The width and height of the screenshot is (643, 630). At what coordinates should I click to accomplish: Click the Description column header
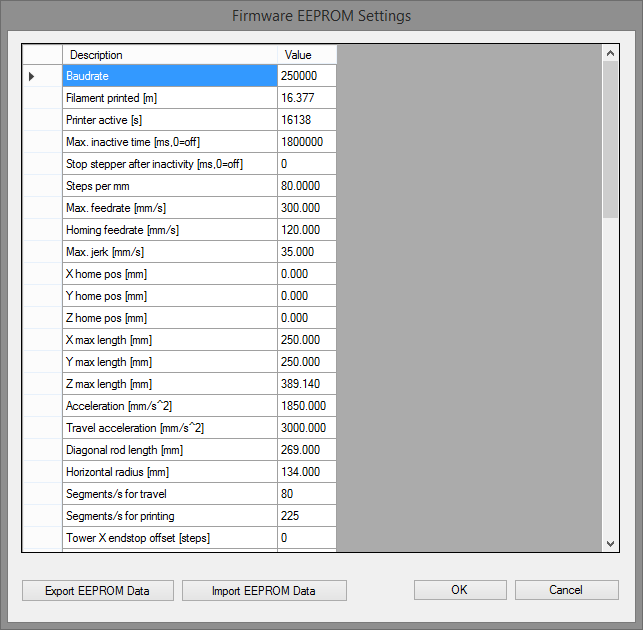point(169,55)
